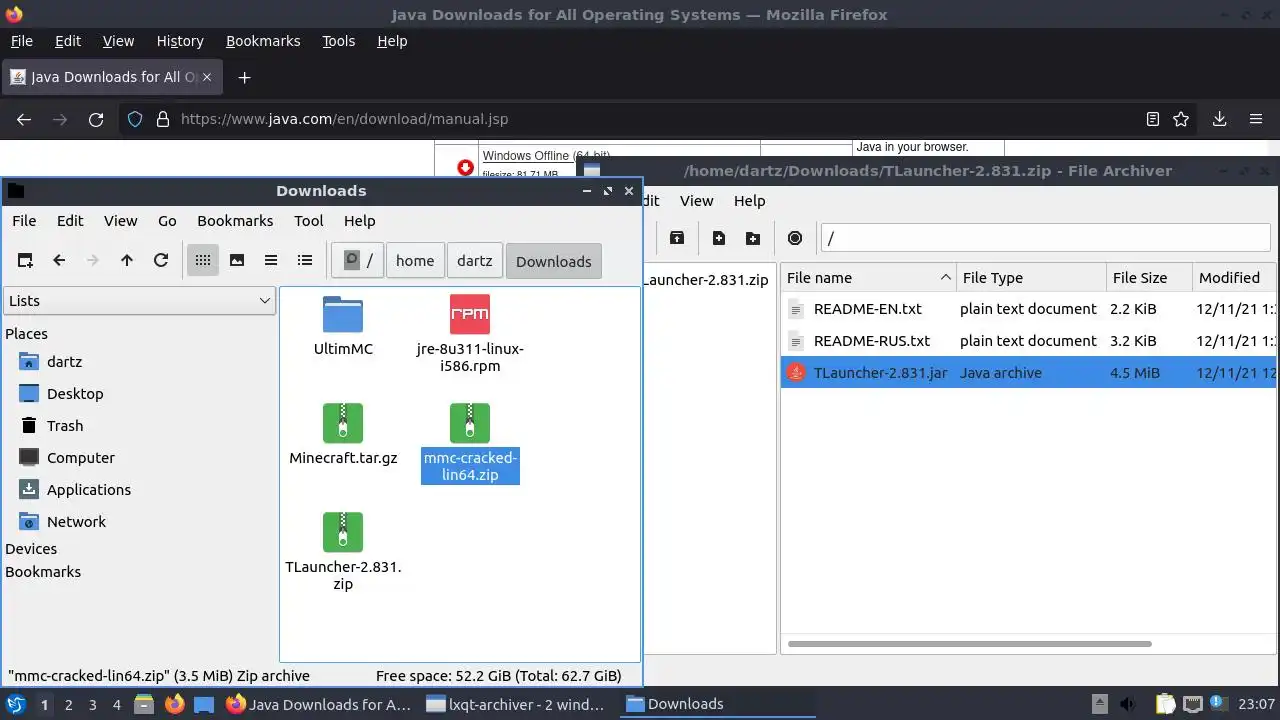The image size is (1280, 720).
Task: Click the root '/' path button
Action: pos(358,261)
